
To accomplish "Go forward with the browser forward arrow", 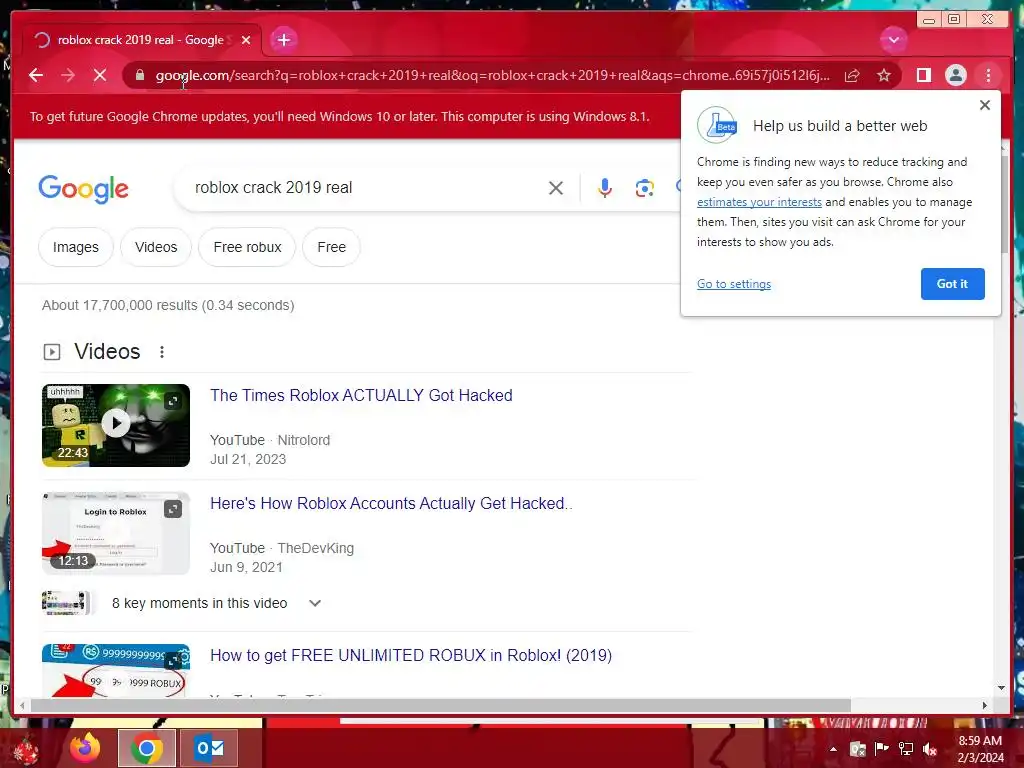I will [x=68, y=75].
